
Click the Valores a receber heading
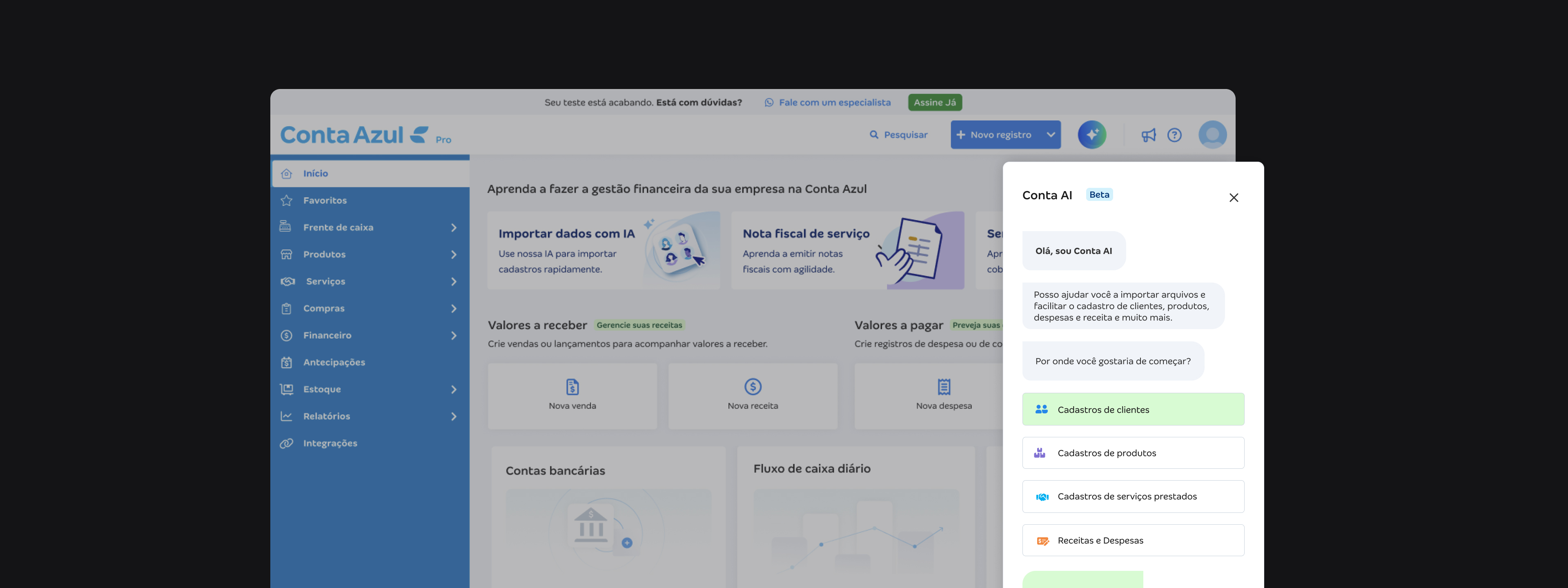pos(537,325)
